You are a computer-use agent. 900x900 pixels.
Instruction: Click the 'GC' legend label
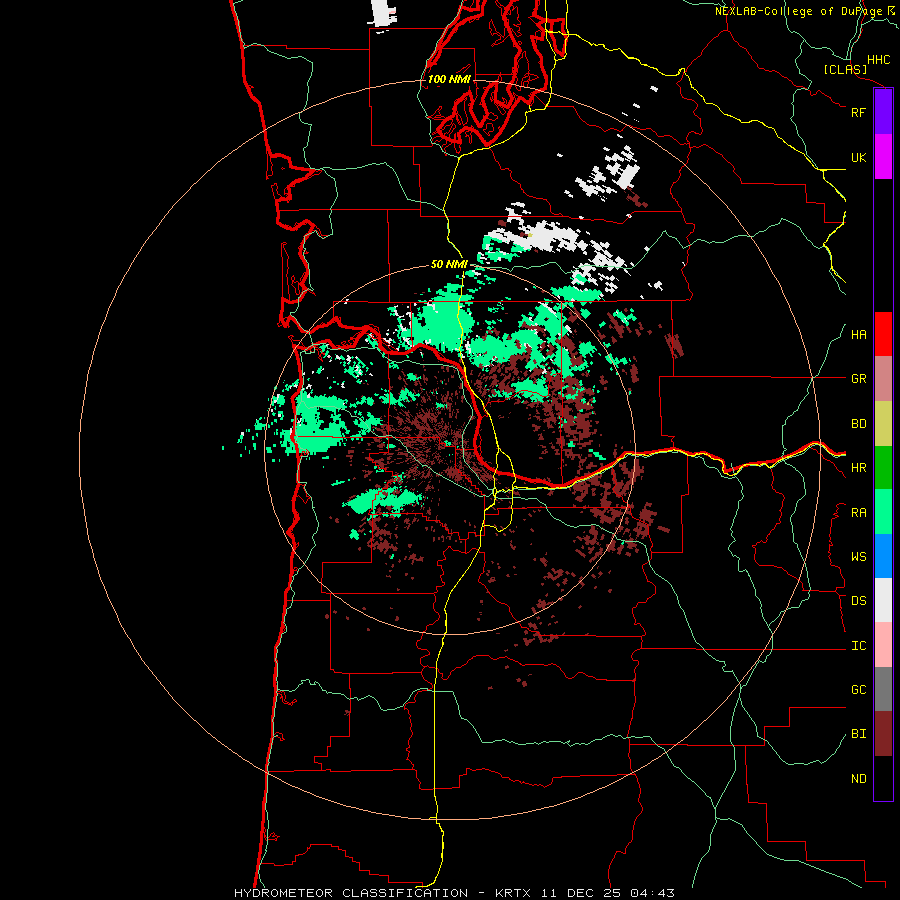click(858, 690)
